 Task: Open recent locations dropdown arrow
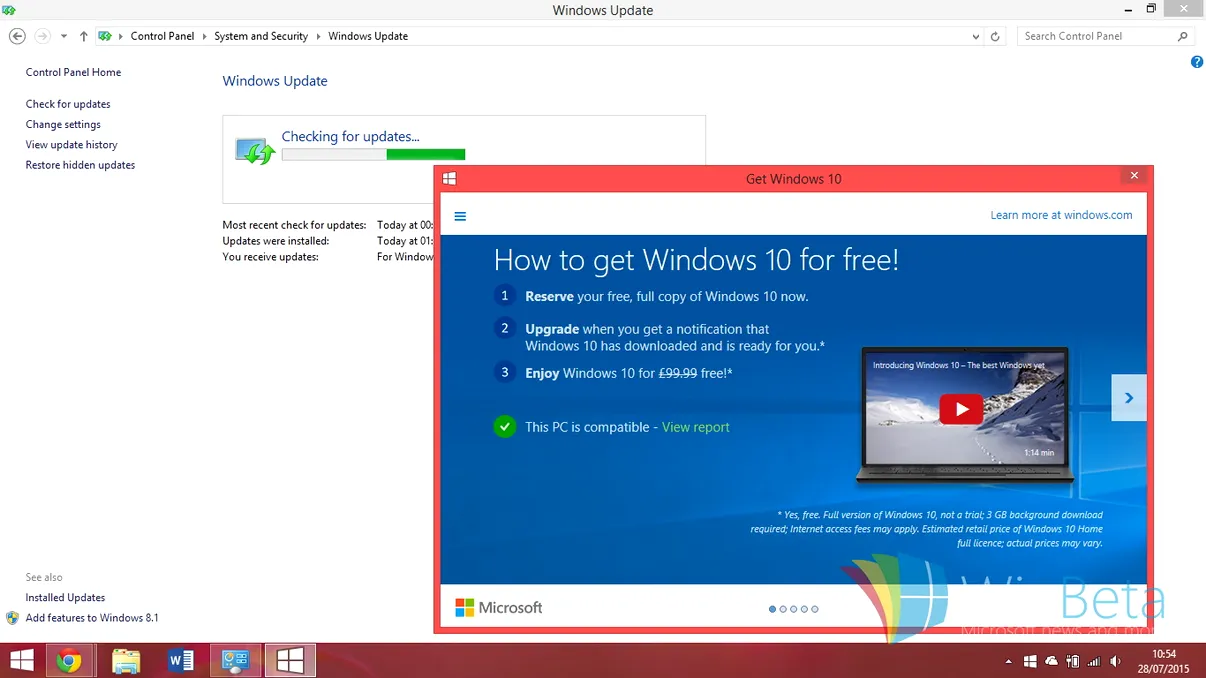point(64,36)
